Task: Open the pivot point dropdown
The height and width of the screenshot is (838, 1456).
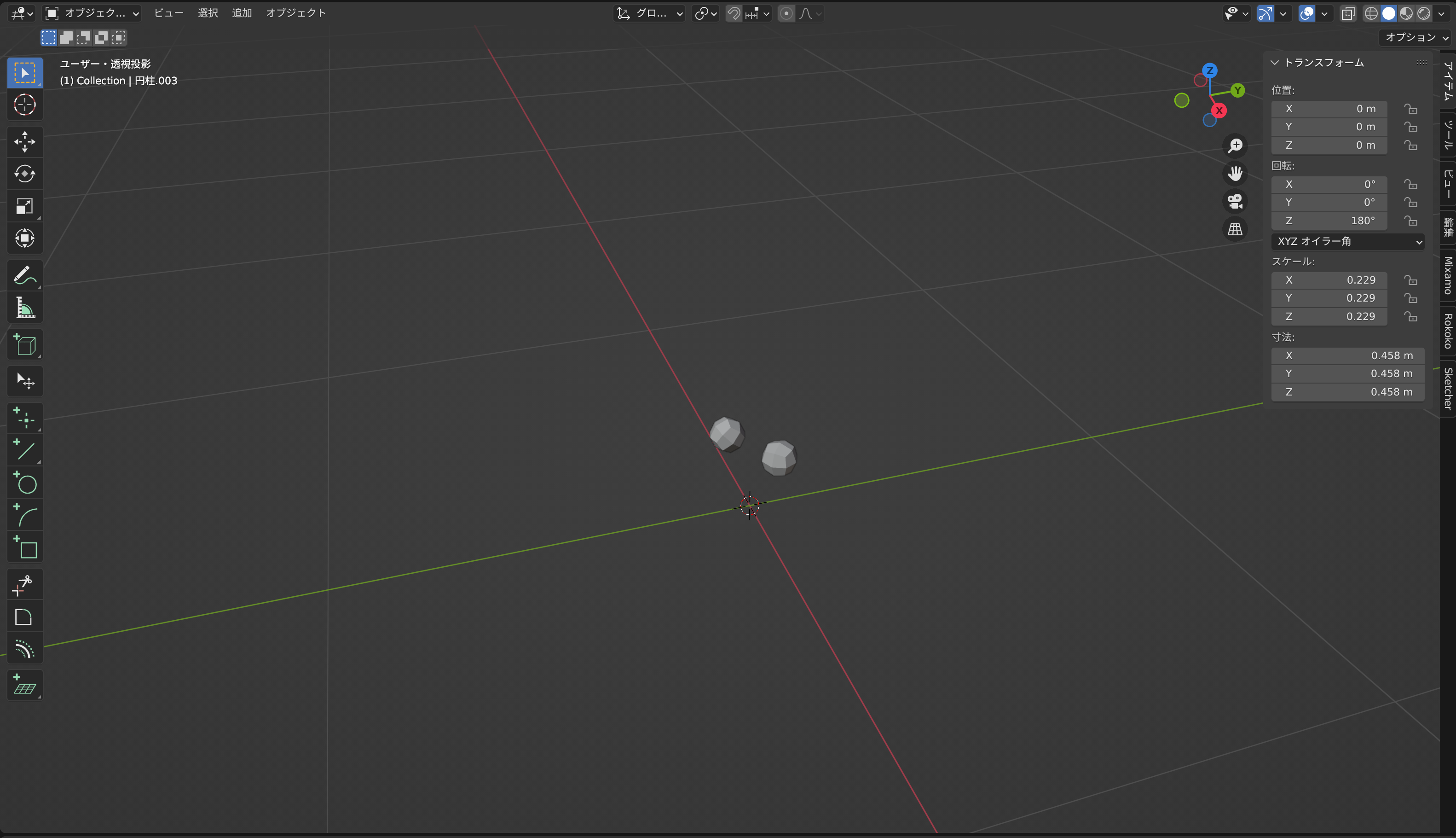Action: (705, 13)
